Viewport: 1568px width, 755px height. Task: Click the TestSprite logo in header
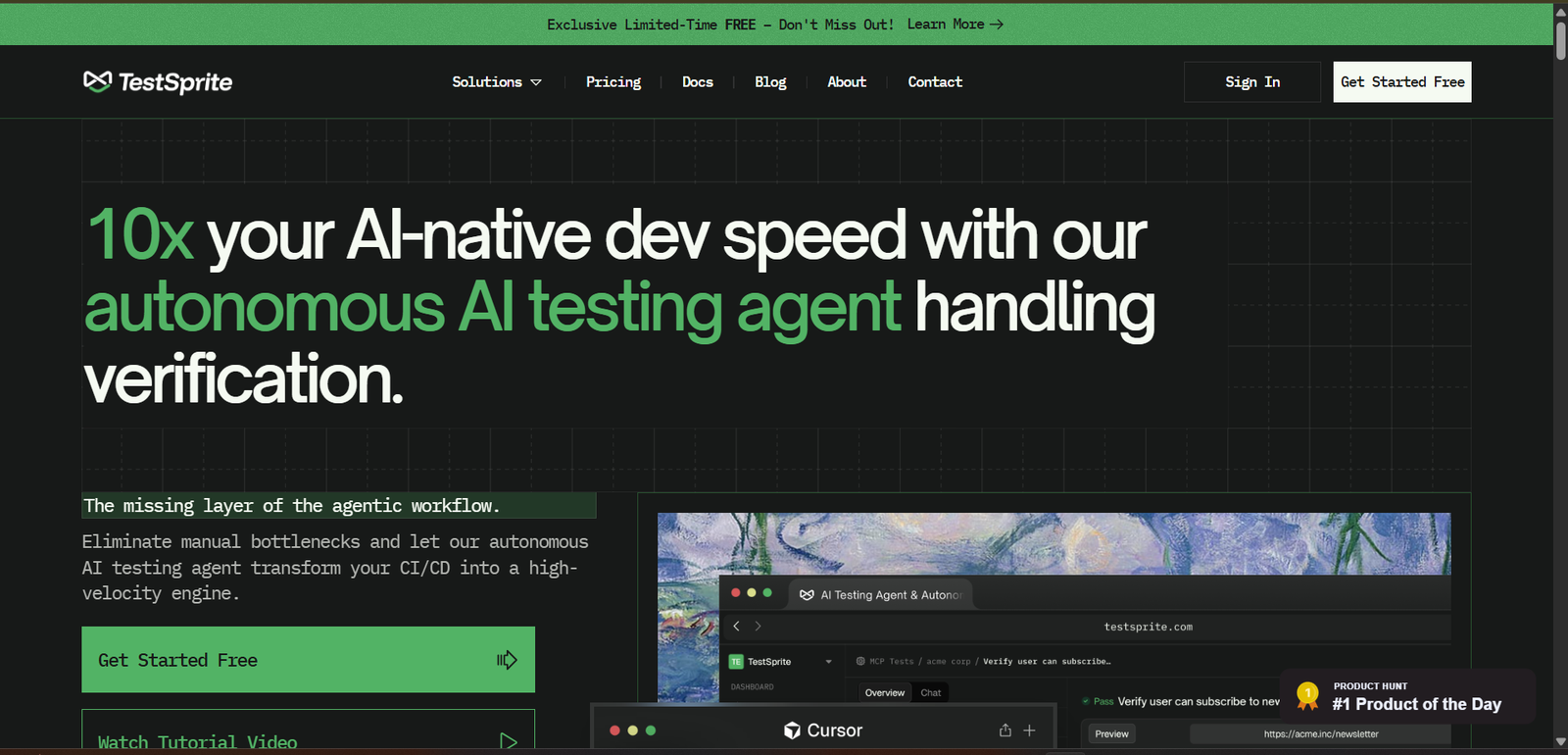point(158,82)
